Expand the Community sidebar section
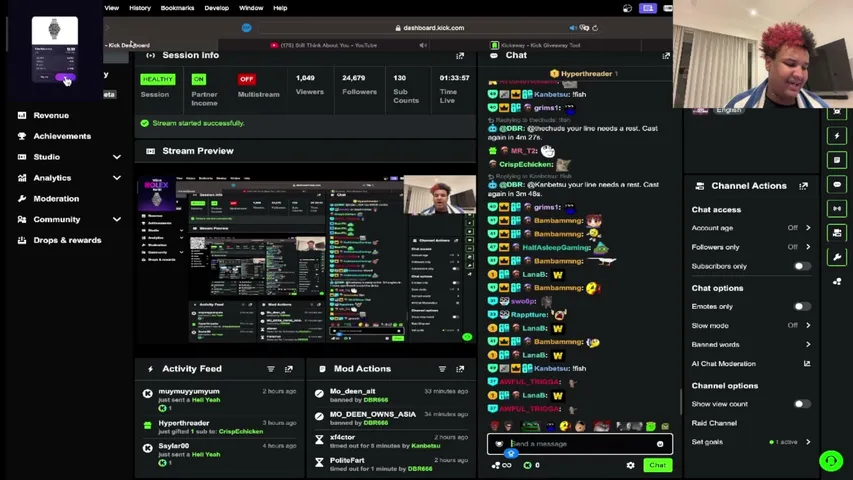This screenshot has width=853, height=480. pos(117,219)
